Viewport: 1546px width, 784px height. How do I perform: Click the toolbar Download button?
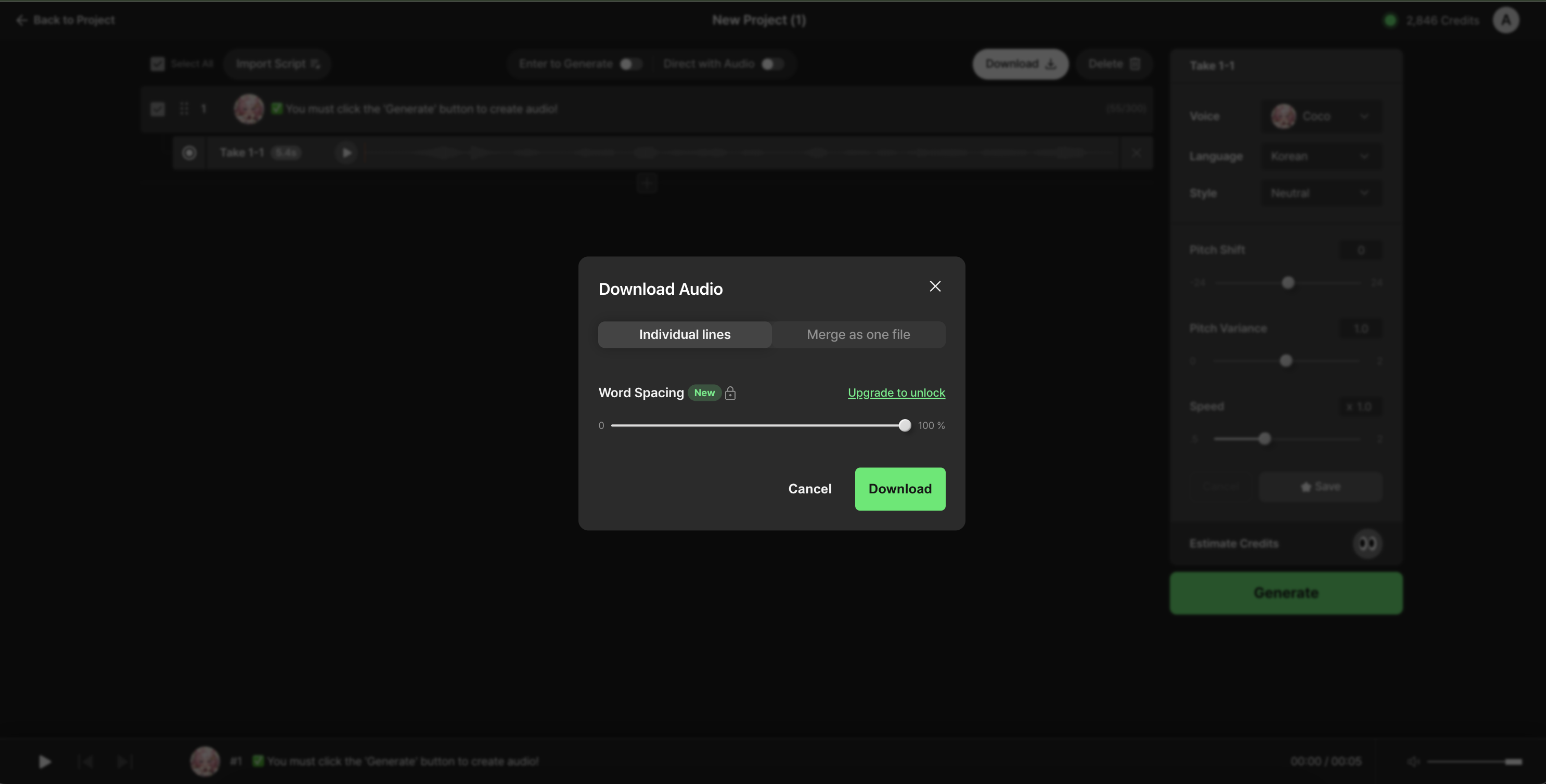click(x=1020, y=63)
